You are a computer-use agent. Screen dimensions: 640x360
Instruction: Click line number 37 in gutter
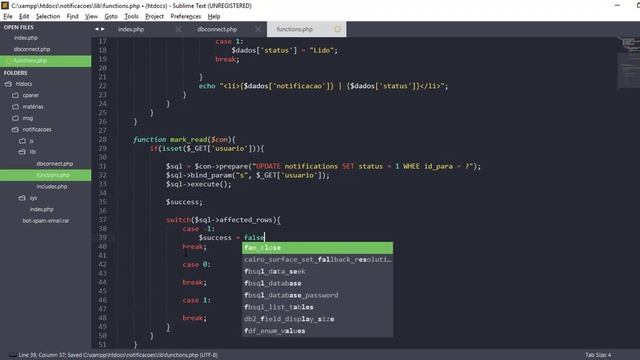click(102, 220)
